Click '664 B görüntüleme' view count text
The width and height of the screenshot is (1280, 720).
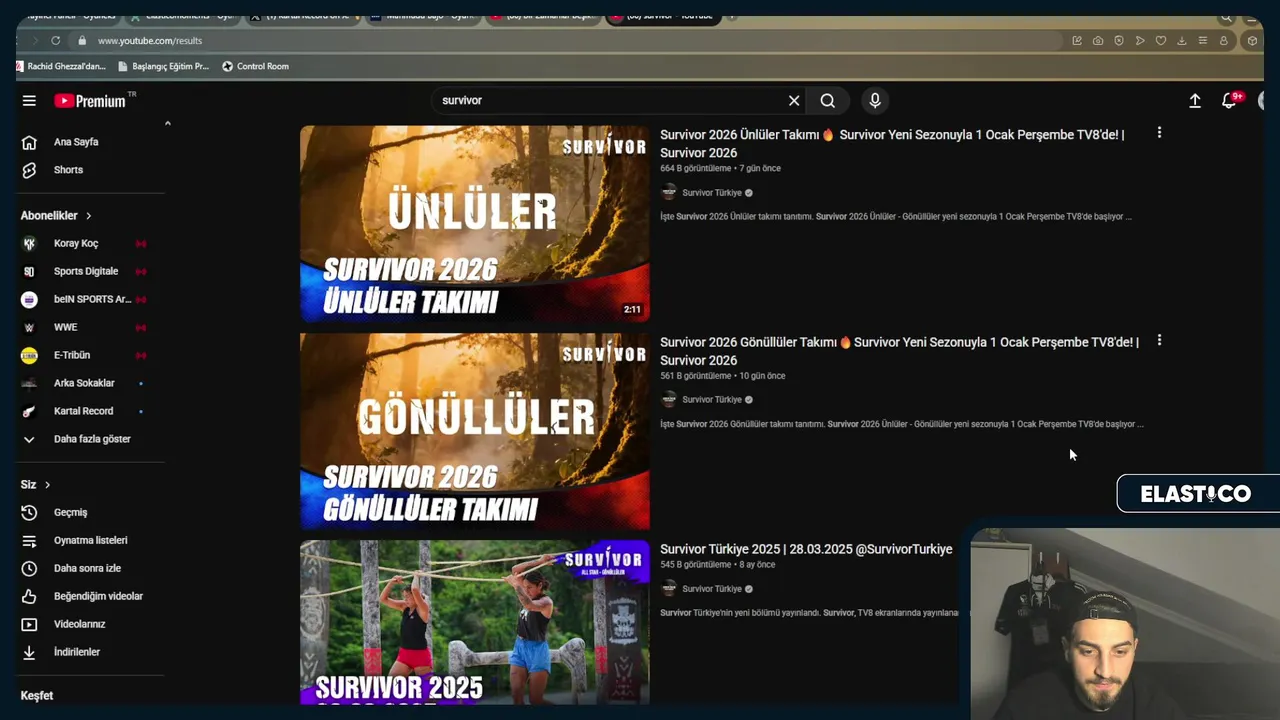tap(695, 169)
